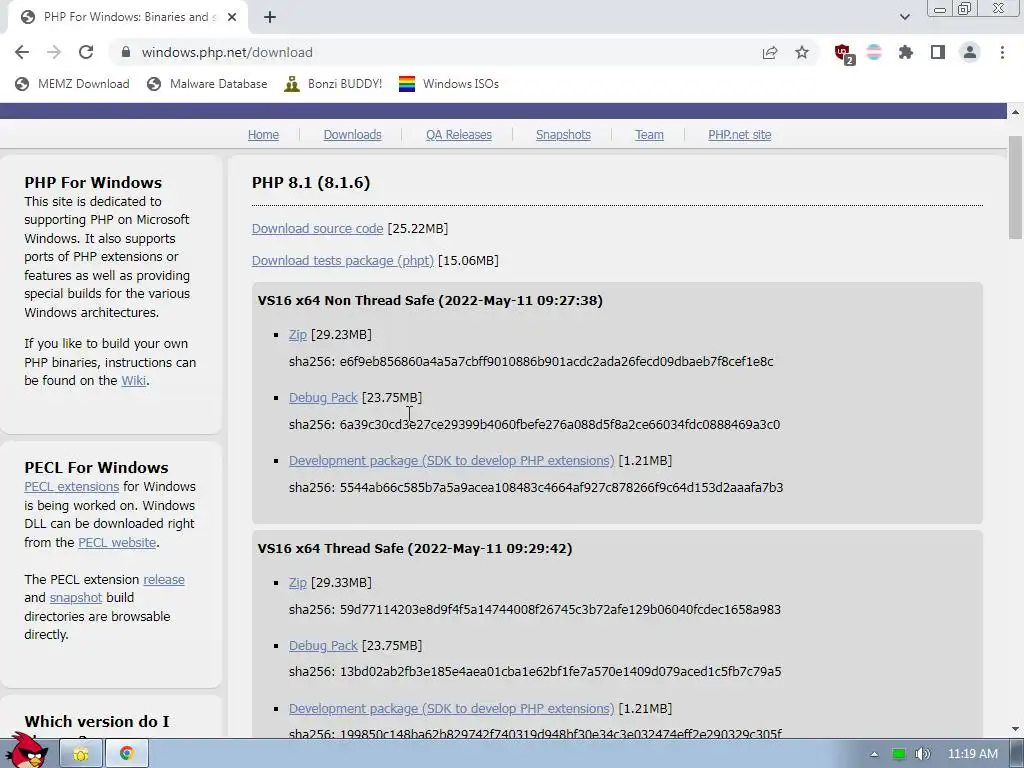Open a new tab with plus button
Image resolution: width=1024 pixels, height=768 pixels.
point(270,17)
